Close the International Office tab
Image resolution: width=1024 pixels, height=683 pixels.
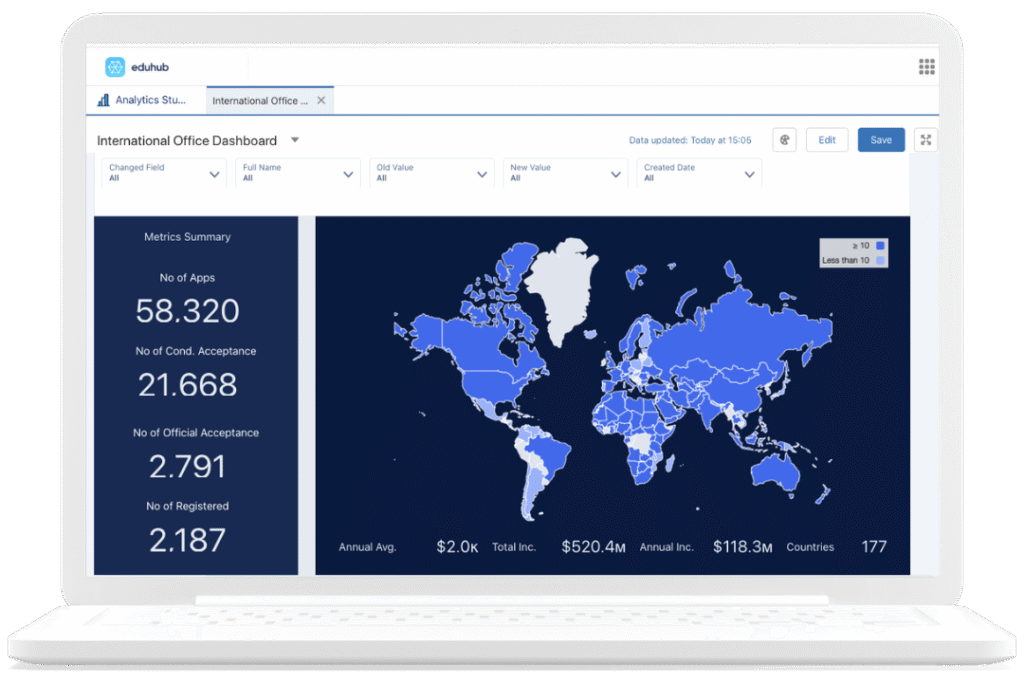point(320,100)
